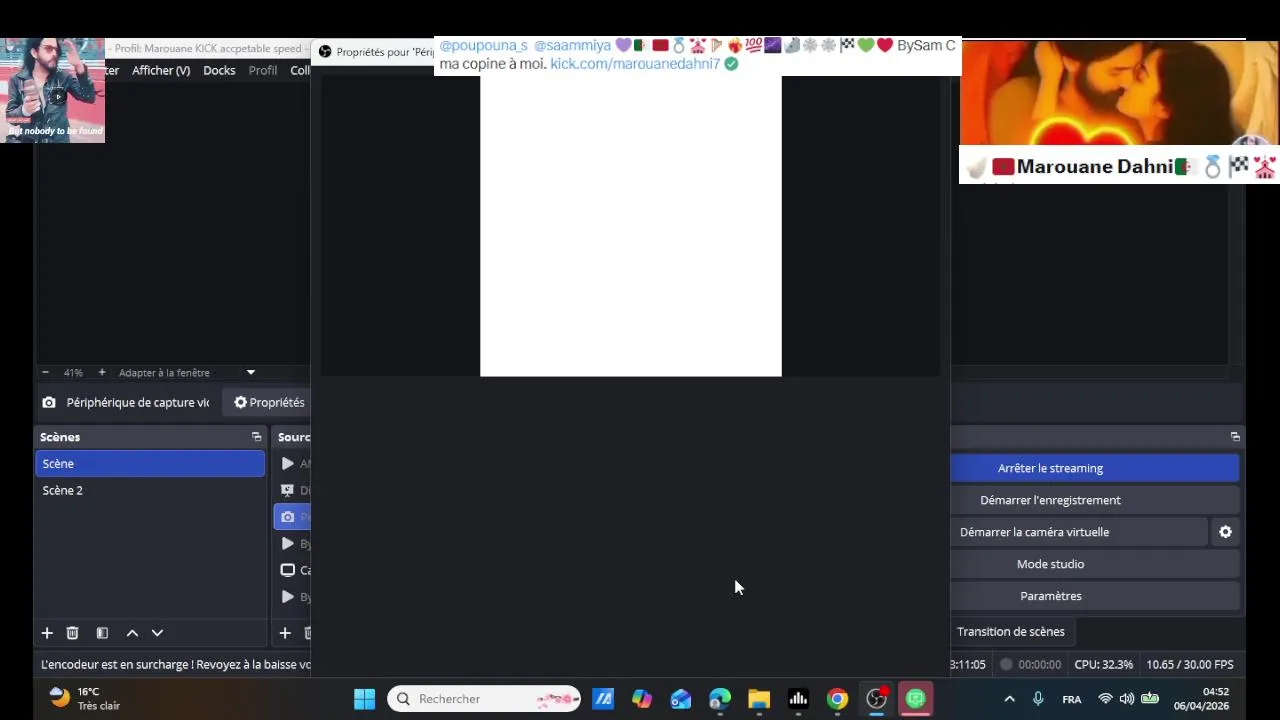Click @saammiya mention
Screen dimensions: 1280x720
(x=572, y=45)
